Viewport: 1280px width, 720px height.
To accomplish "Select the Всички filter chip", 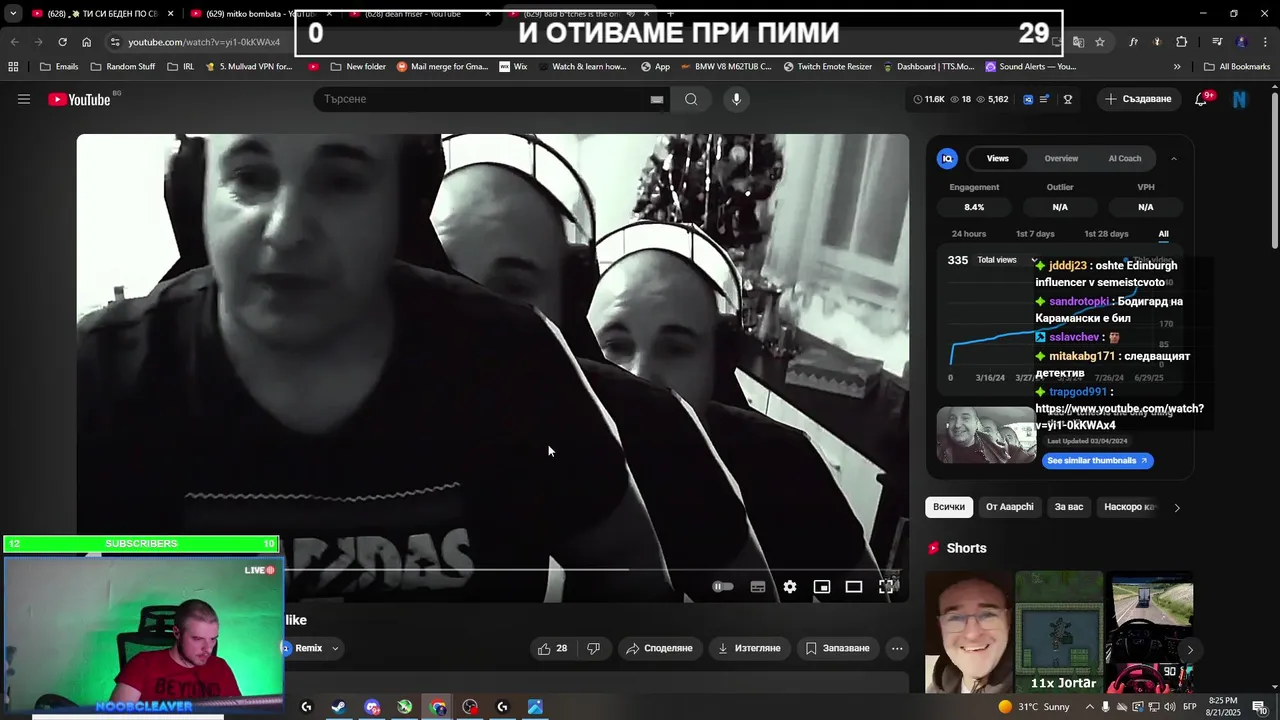I will click(949, 507).
